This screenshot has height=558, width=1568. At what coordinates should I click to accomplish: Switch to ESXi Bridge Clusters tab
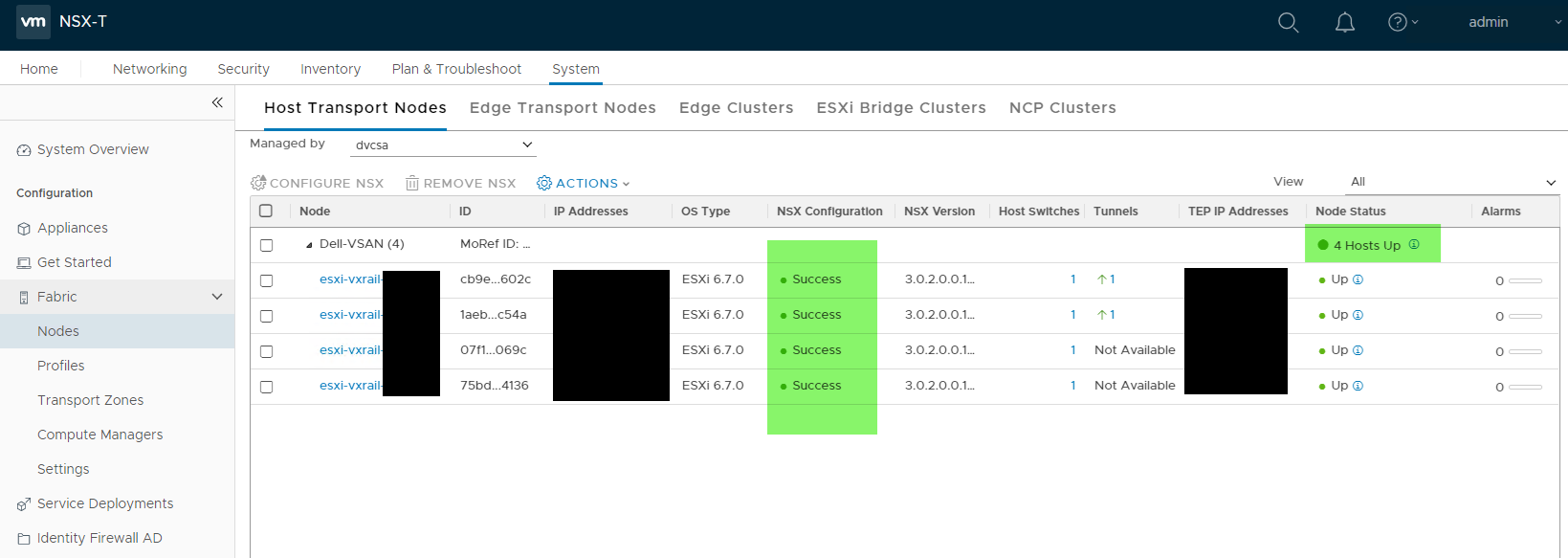click(901, 107)
